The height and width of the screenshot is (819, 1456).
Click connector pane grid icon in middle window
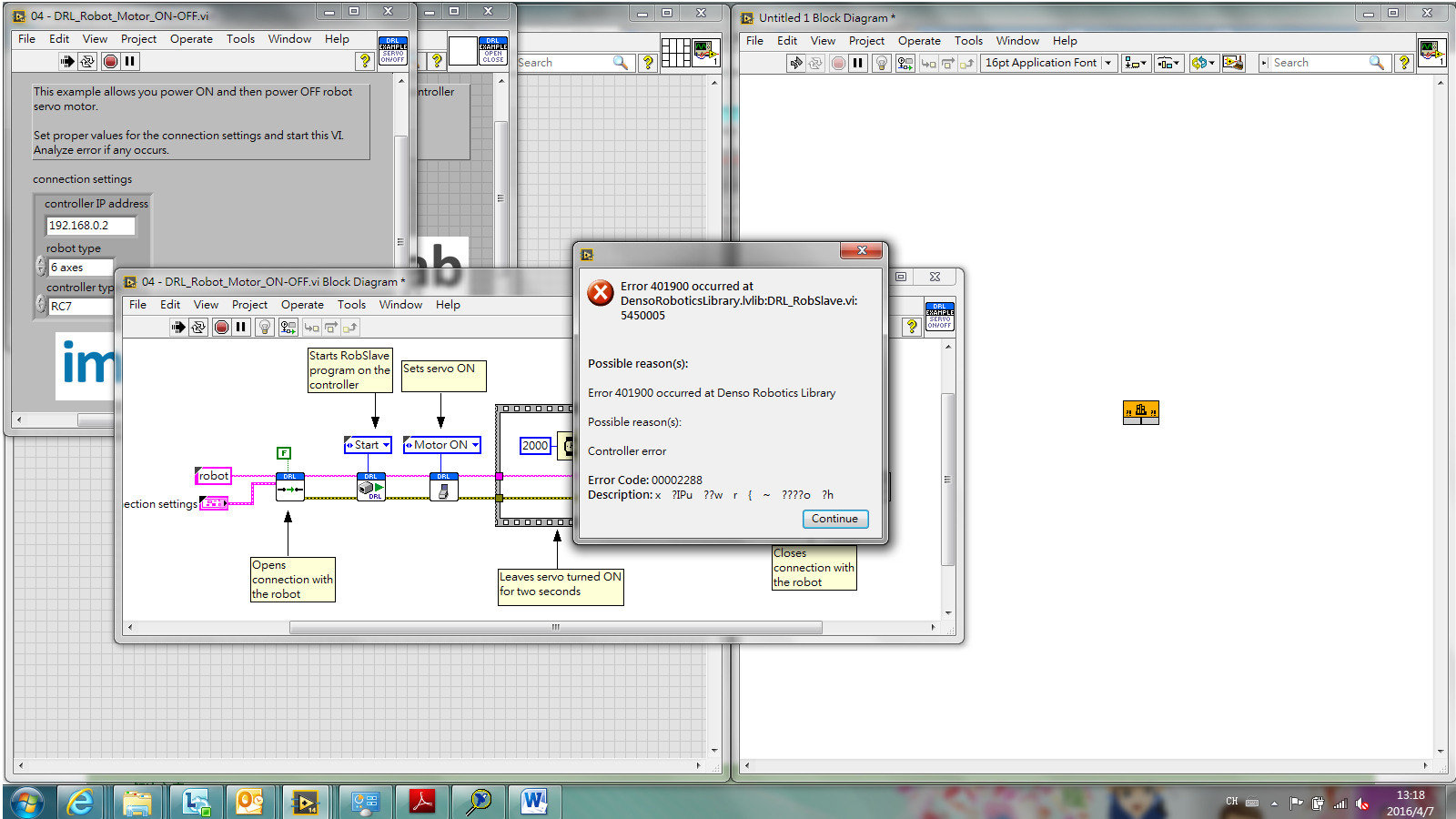point(676,52)
